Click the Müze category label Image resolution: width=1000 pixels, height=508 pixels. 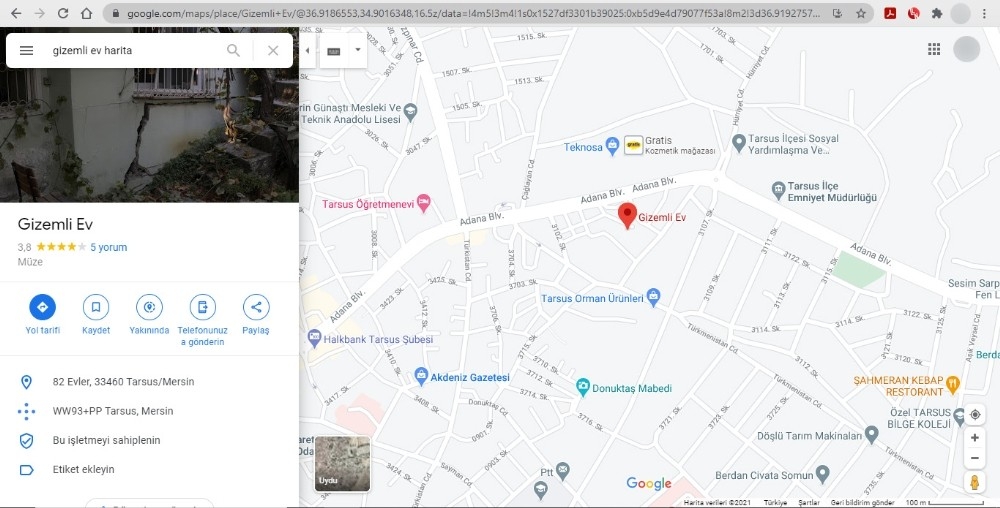[x=30, y=262]
